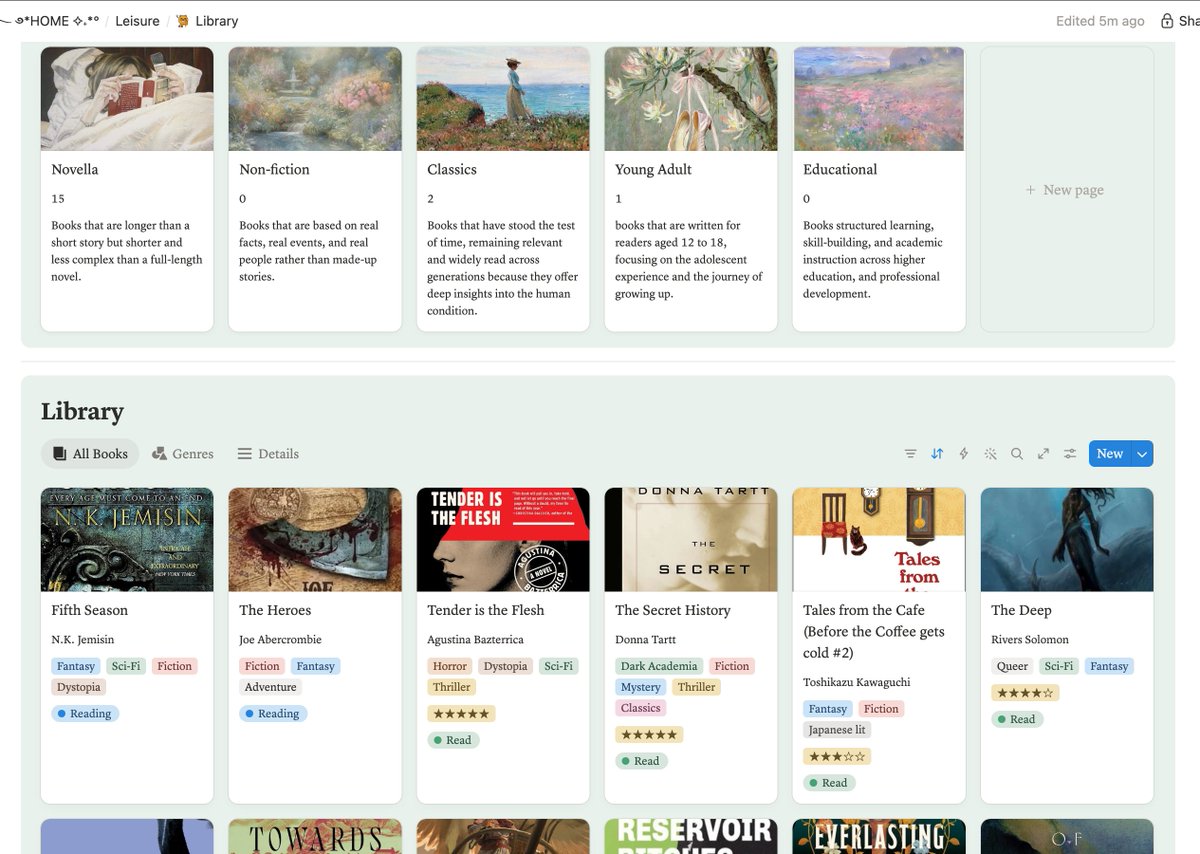Click Dystopia tag on Fifth Season
This screenshot has height=854, width=1200.
tap(79, 687)
